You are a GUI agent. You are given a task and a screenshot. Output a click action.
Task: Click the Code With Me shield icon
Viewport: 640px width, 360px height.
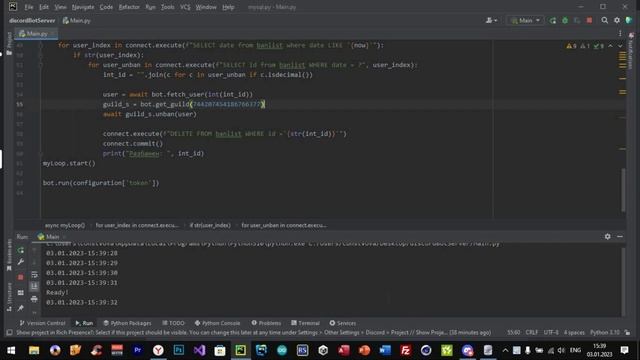pos(629,20)
